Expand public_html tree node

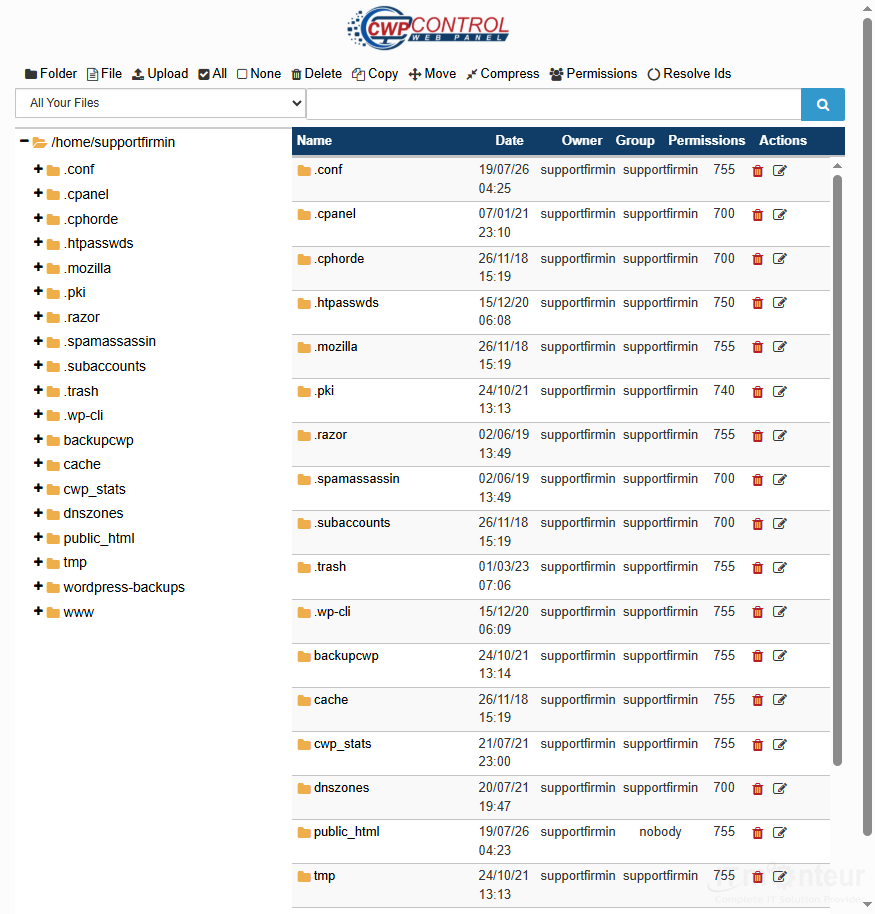(38, 537)
